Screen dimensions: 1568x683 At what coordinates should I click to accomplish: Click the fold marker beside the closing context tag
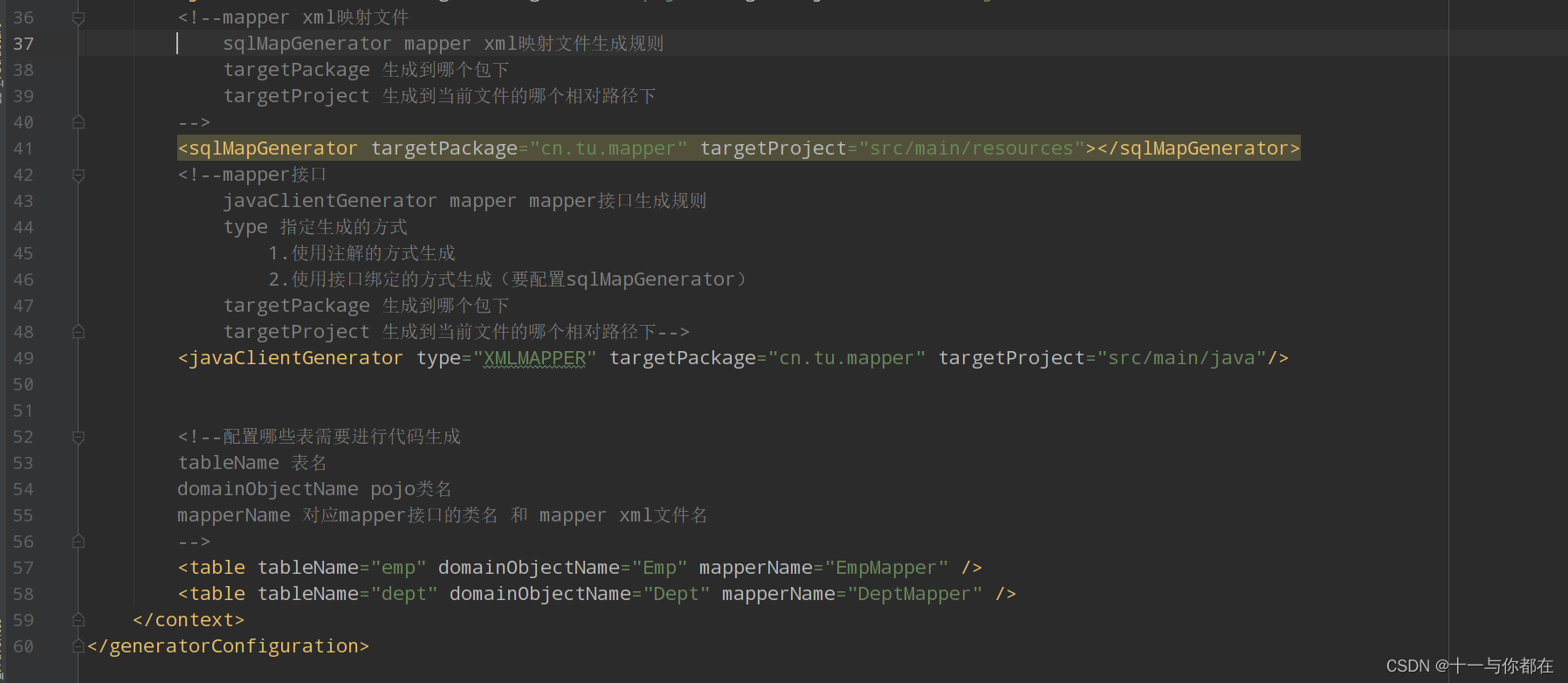point(78,620)
